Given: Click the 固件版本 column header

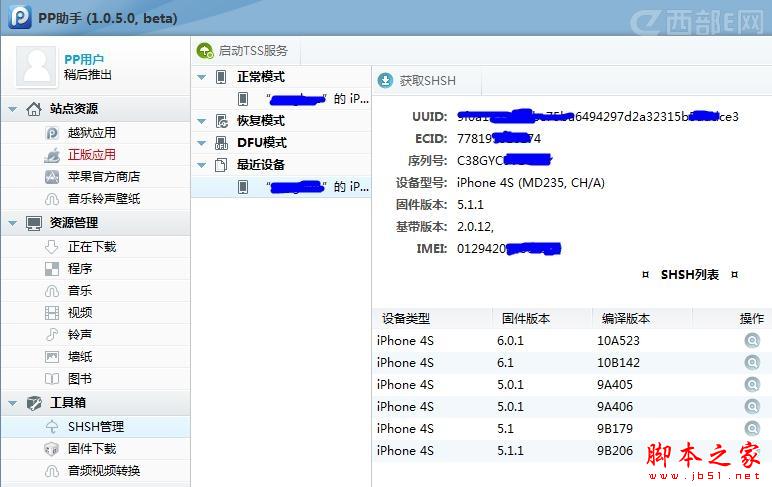Looking at the screenshot, I should (x=543, y=319).
